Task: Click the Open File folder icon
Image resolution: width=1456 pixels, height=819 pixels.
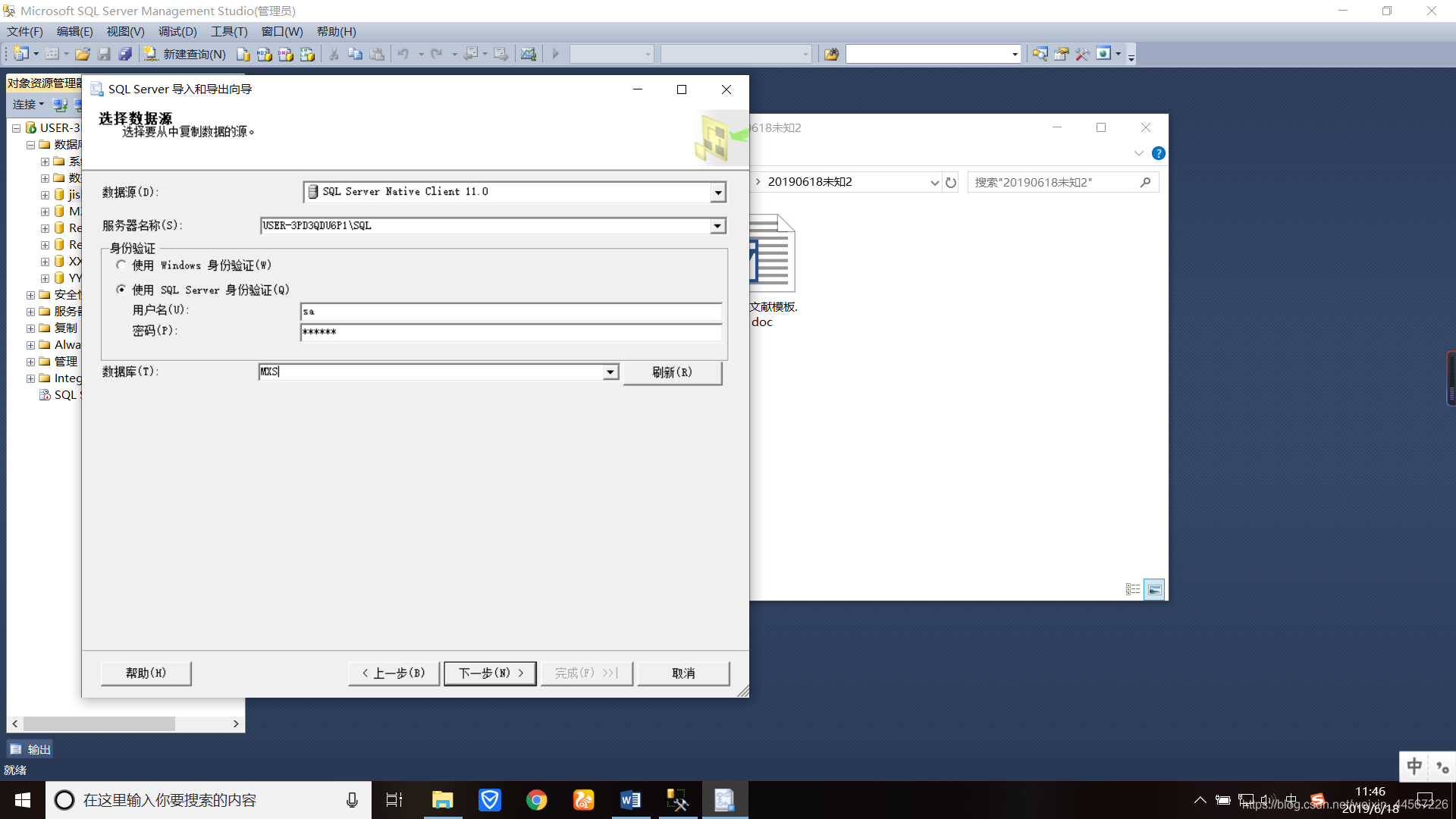Action: (x=83, y=54)
